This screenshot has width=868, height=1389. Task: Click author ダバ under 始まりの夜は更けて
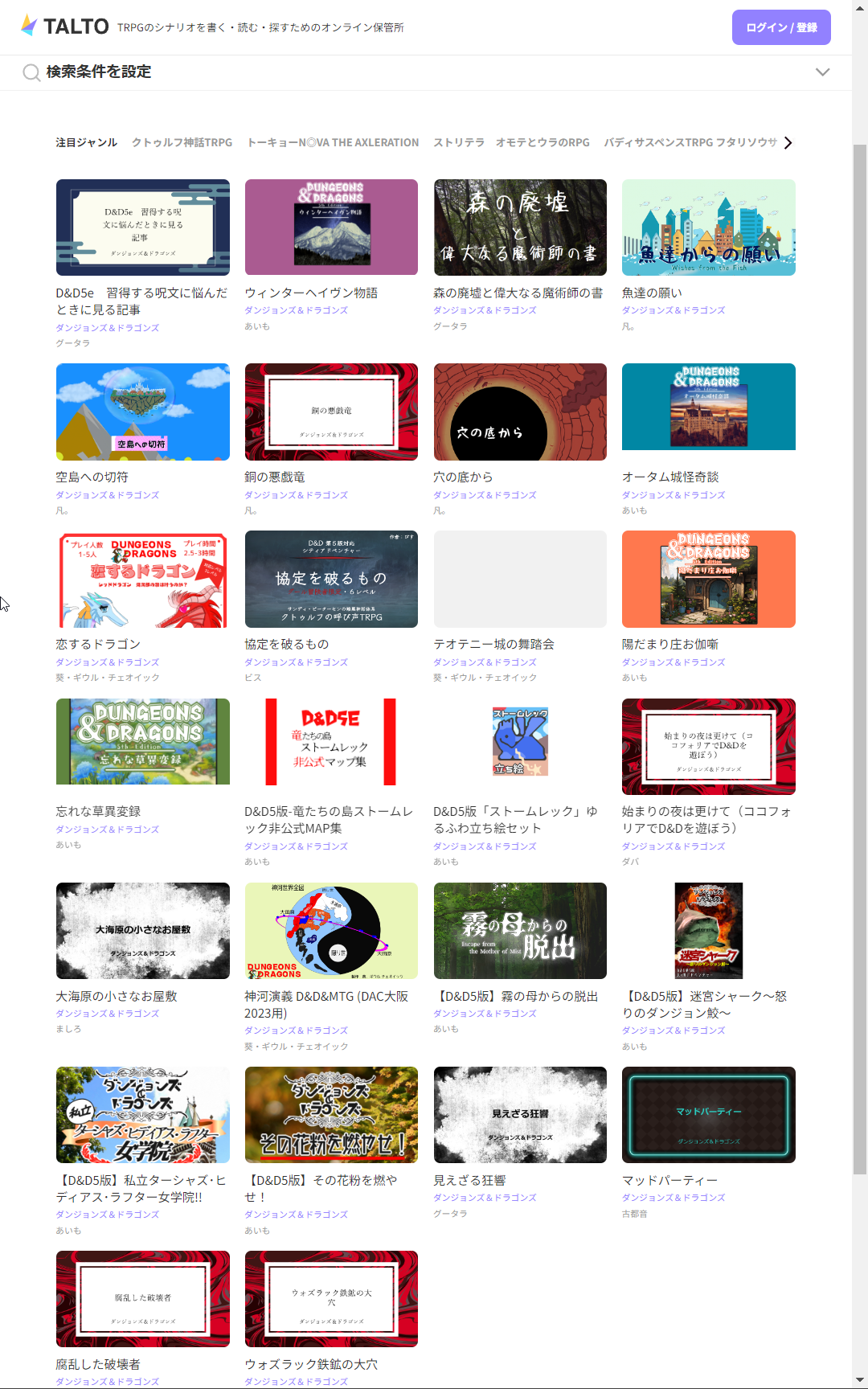tap(631, 862)
